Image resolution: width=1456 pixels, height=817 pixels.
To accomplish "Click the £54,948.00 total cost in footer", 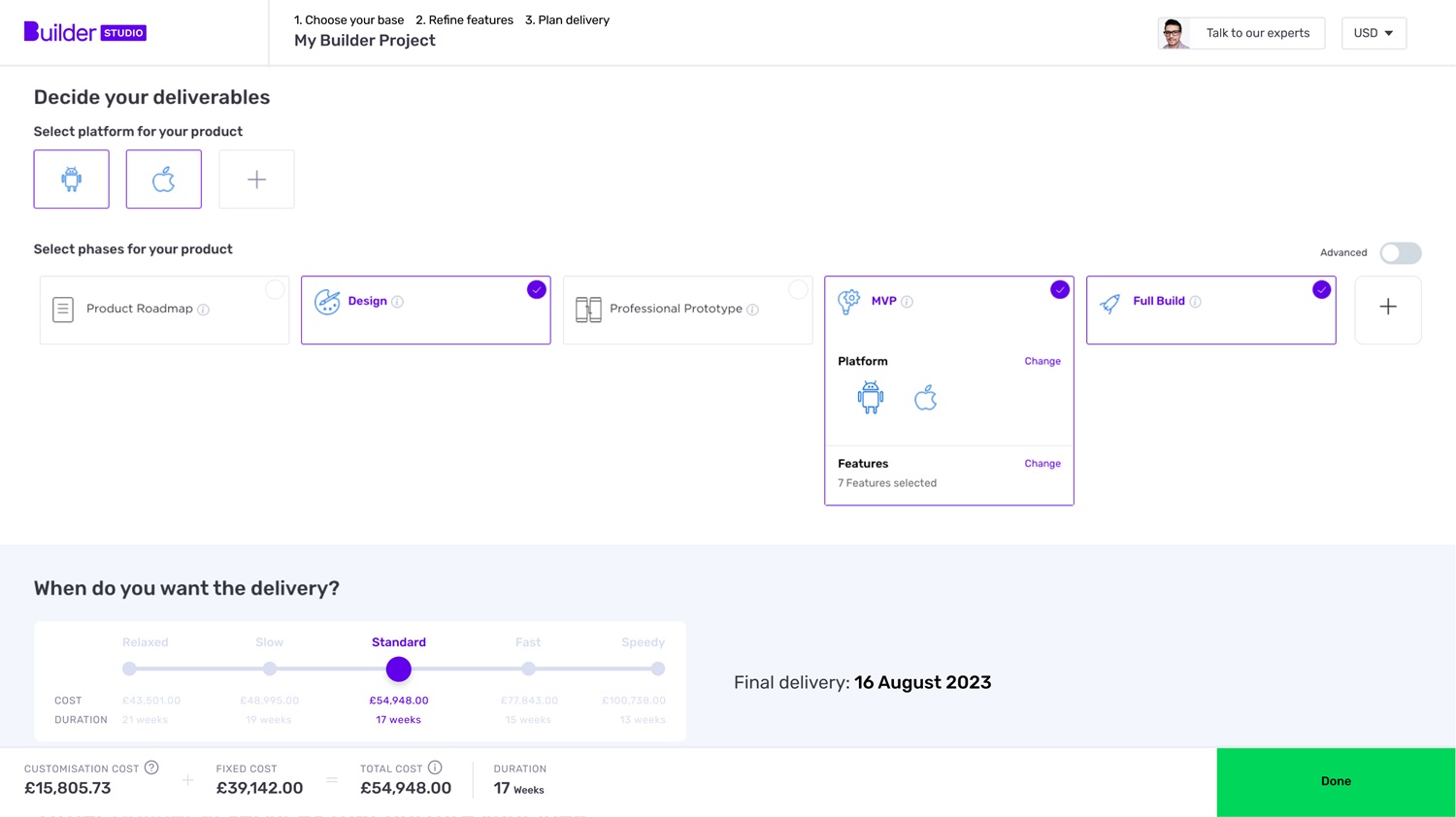I will [406, 788].
